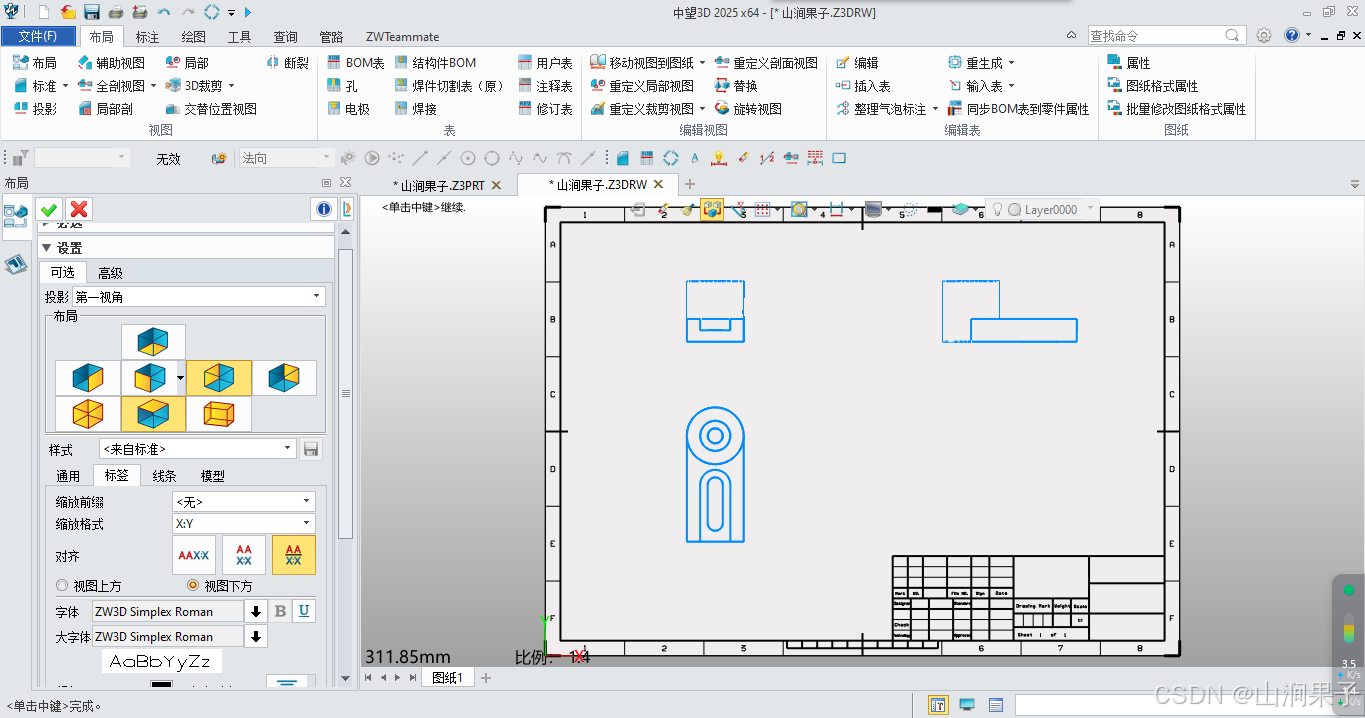
Task: Toggle underline U font button
Action: [304, 611]
